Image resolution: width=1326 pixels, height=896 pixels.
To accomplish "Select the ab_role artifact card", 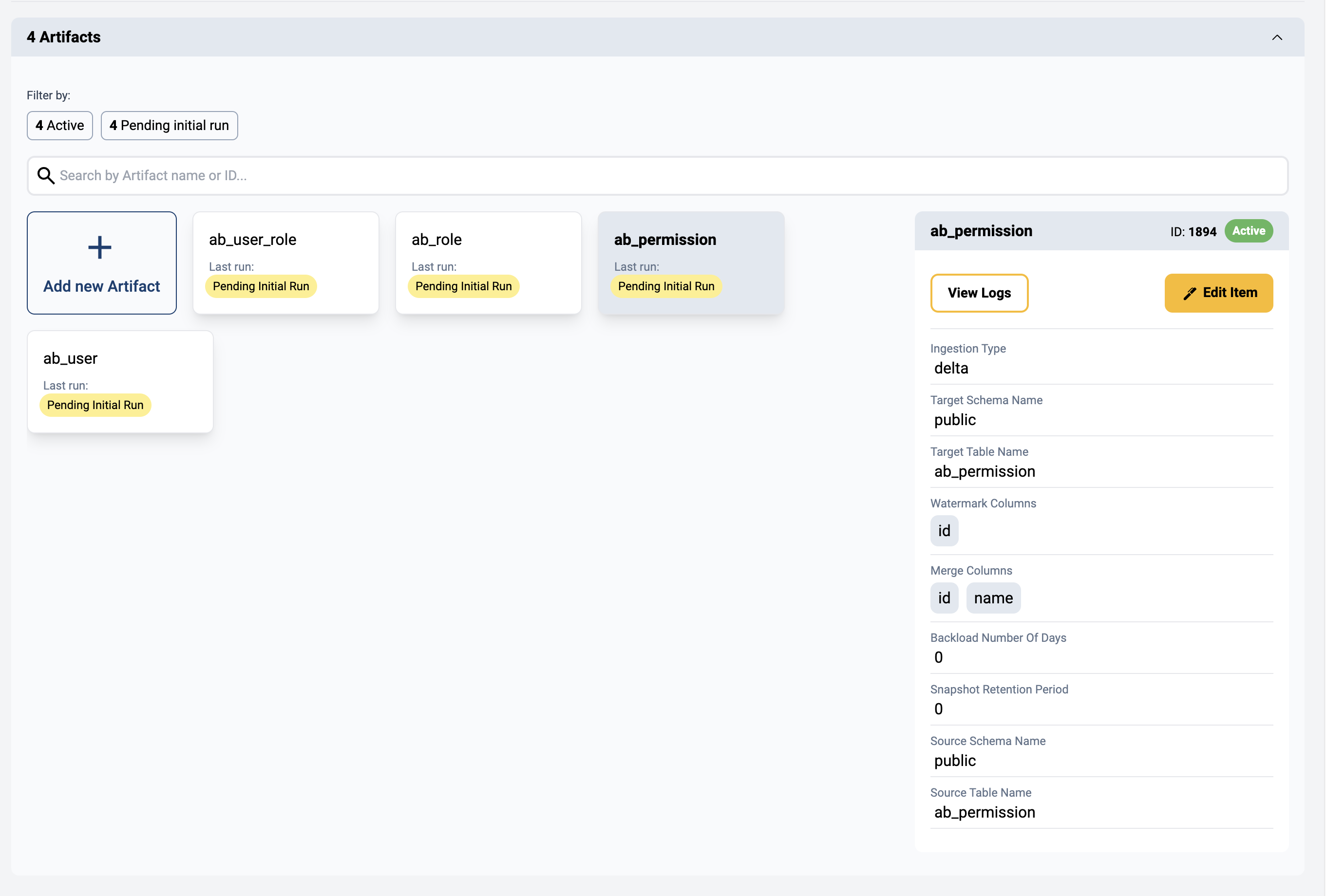I will [489, 263].
